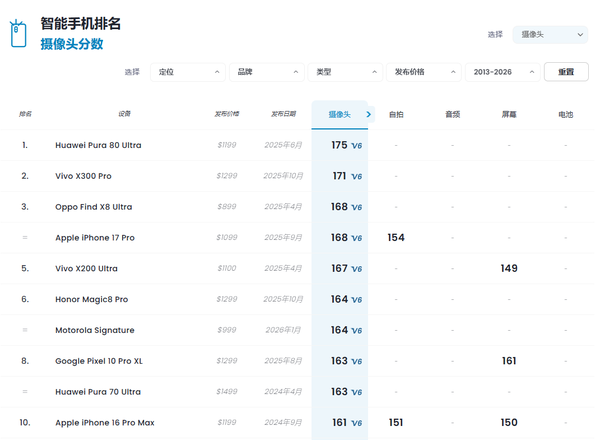Open the 类型 type filter dropdown
Screen dimensions: 600x440
[x=345, y=72]
